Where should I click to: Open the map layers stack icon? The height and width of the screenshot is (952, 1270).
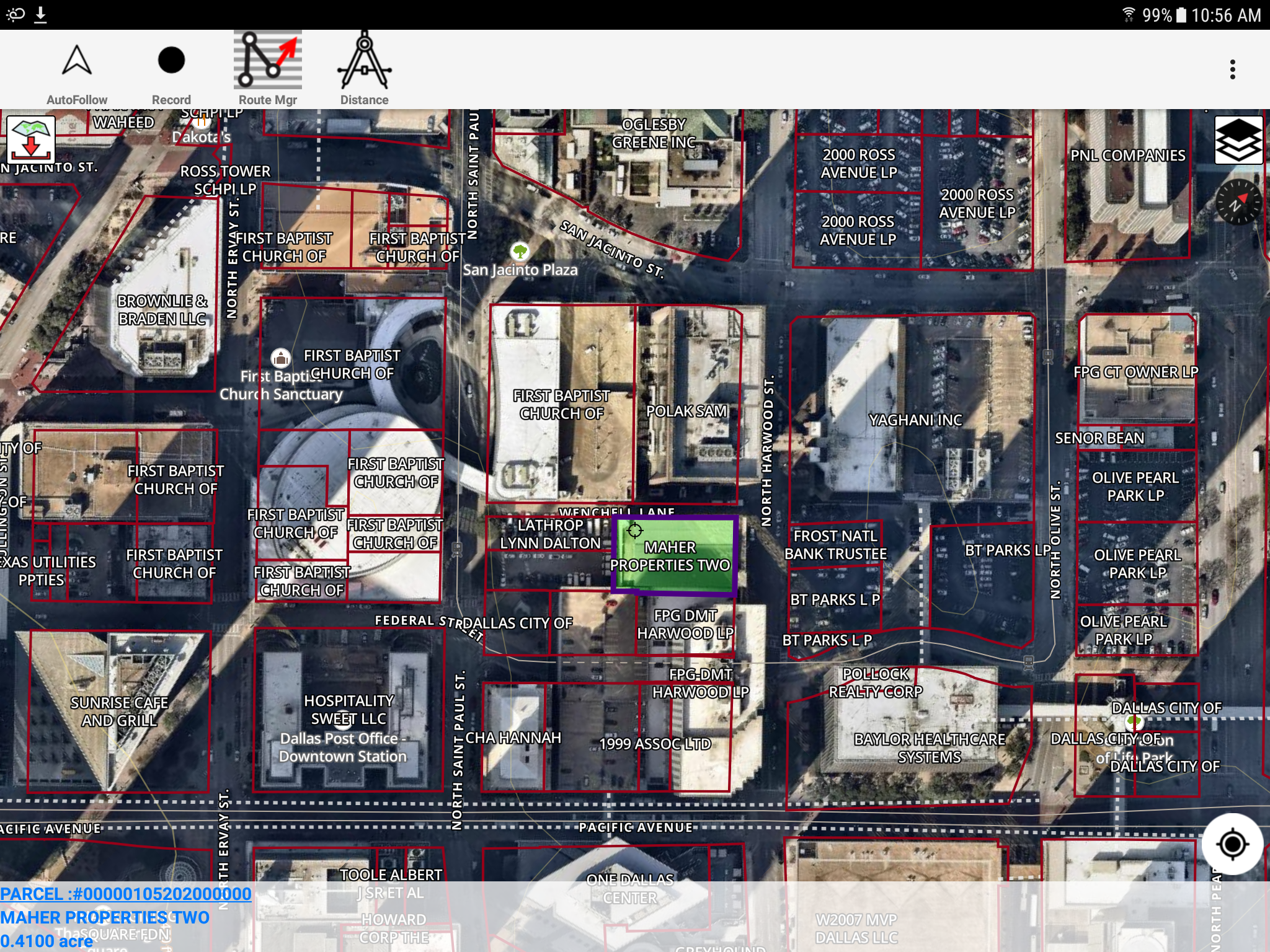(1238, 140)
